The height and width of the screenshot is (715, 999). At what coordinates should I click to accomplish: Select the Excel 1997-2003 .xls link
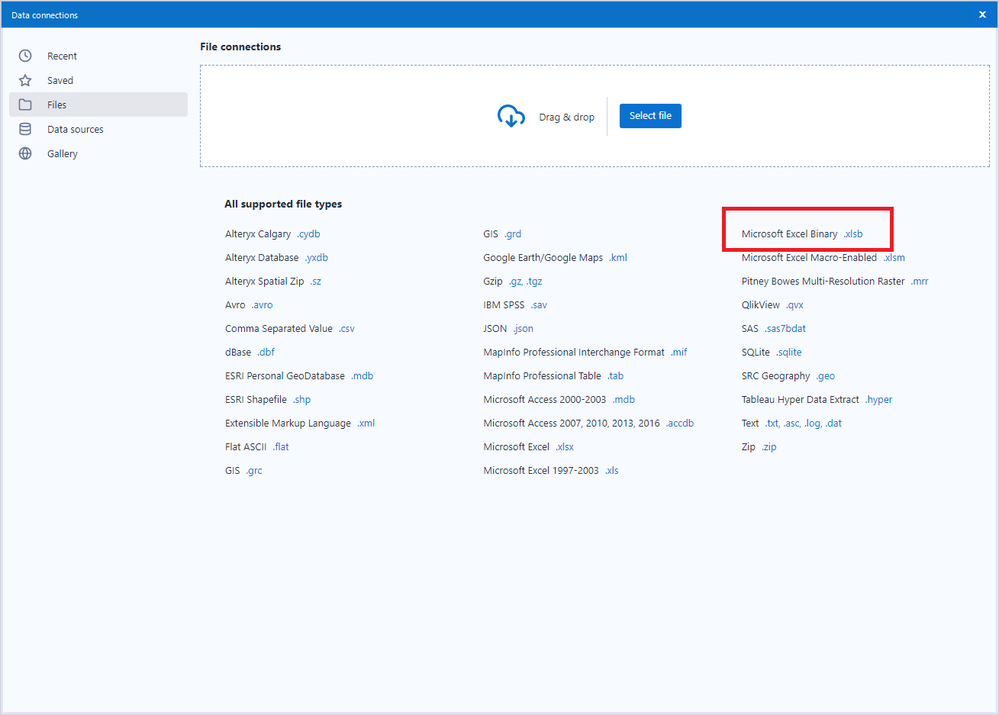click(x=612, y=470)
